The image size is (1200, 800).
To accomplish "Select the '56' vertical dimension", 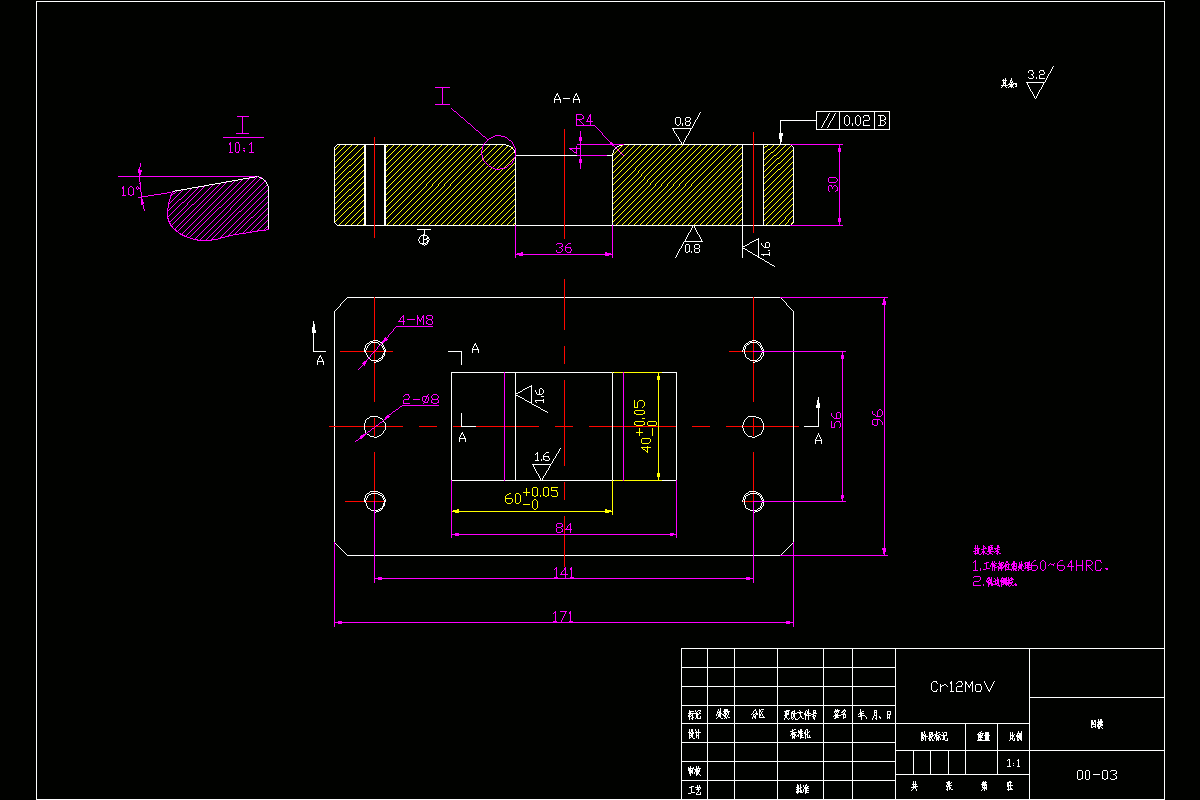I will (x=837, y=420).
